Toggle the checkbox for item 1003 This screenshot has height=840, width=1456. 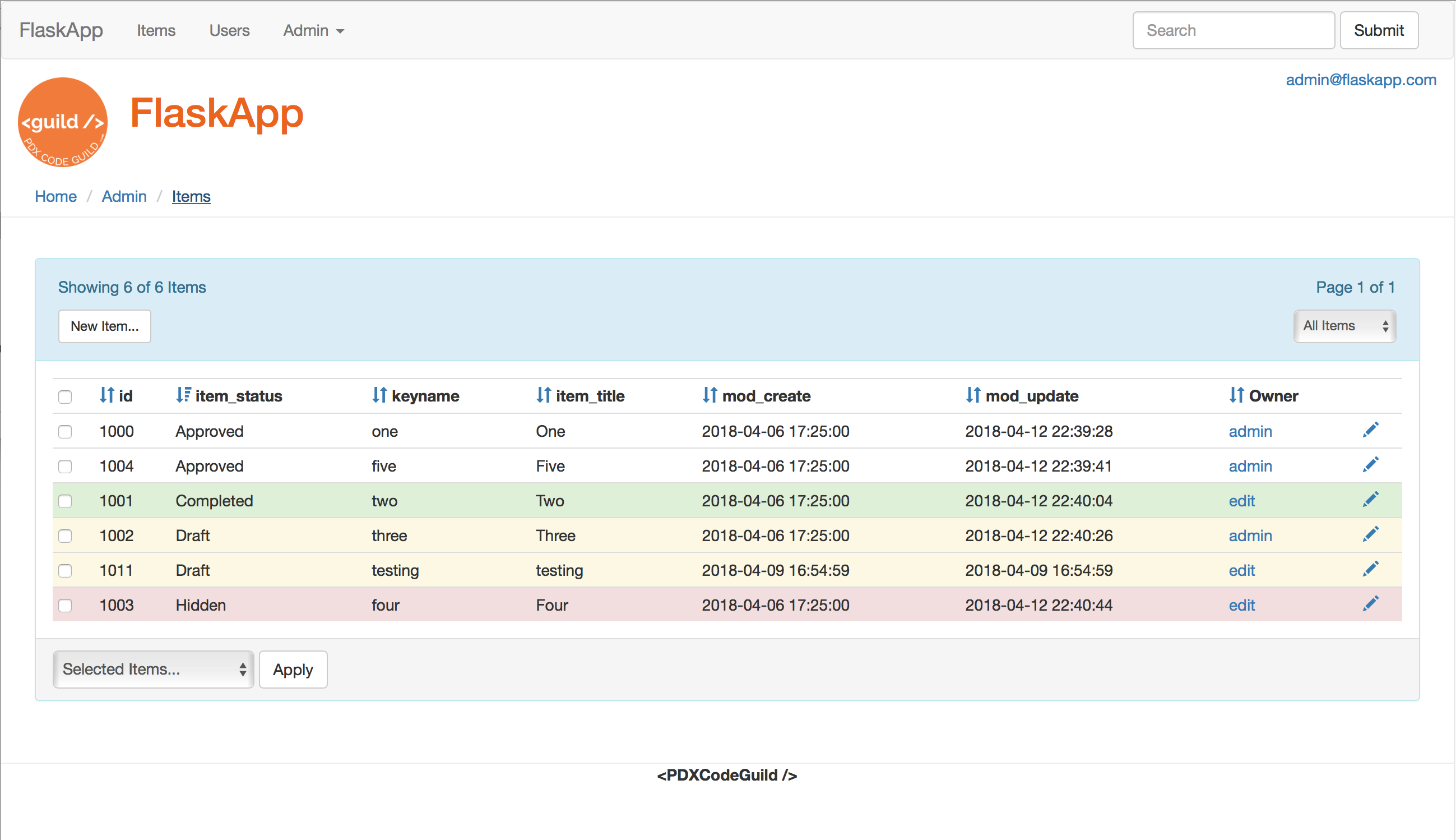tap(65, 604)
